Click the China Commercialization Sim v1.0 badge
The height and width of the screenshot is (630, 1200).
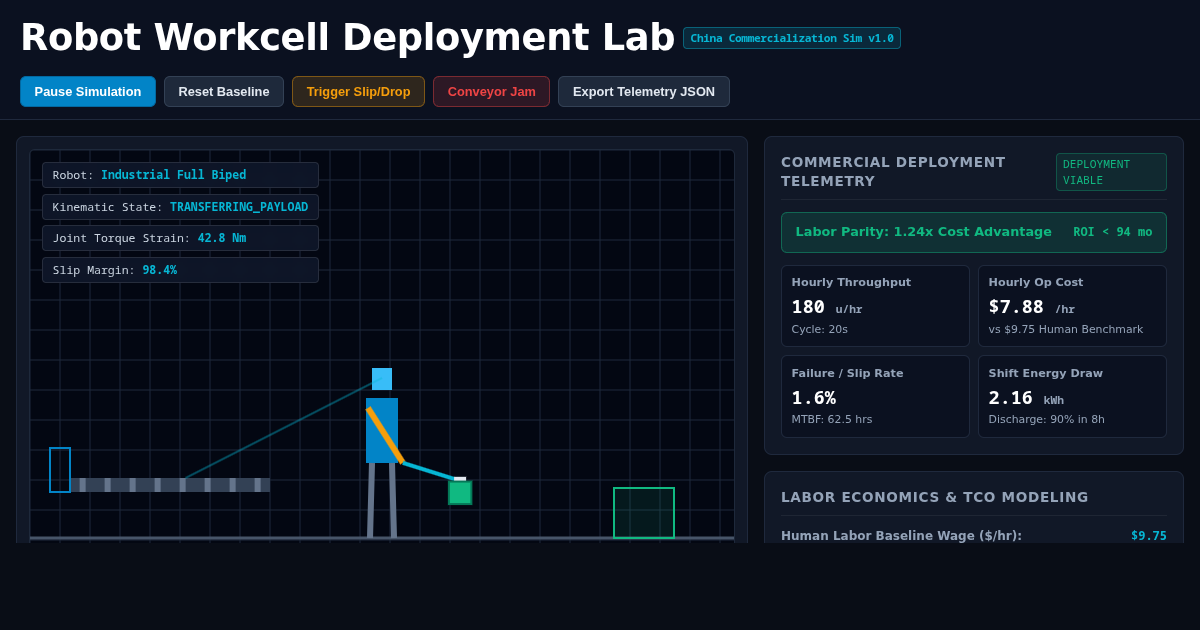(x=792, y=38)
